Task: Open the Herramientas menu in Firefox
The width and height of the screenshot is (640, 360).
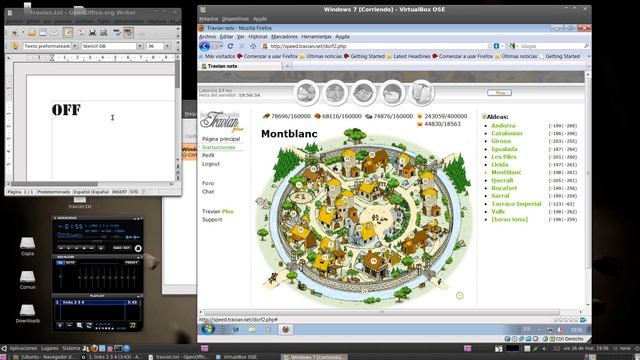Action: click(x=316, y=37)
